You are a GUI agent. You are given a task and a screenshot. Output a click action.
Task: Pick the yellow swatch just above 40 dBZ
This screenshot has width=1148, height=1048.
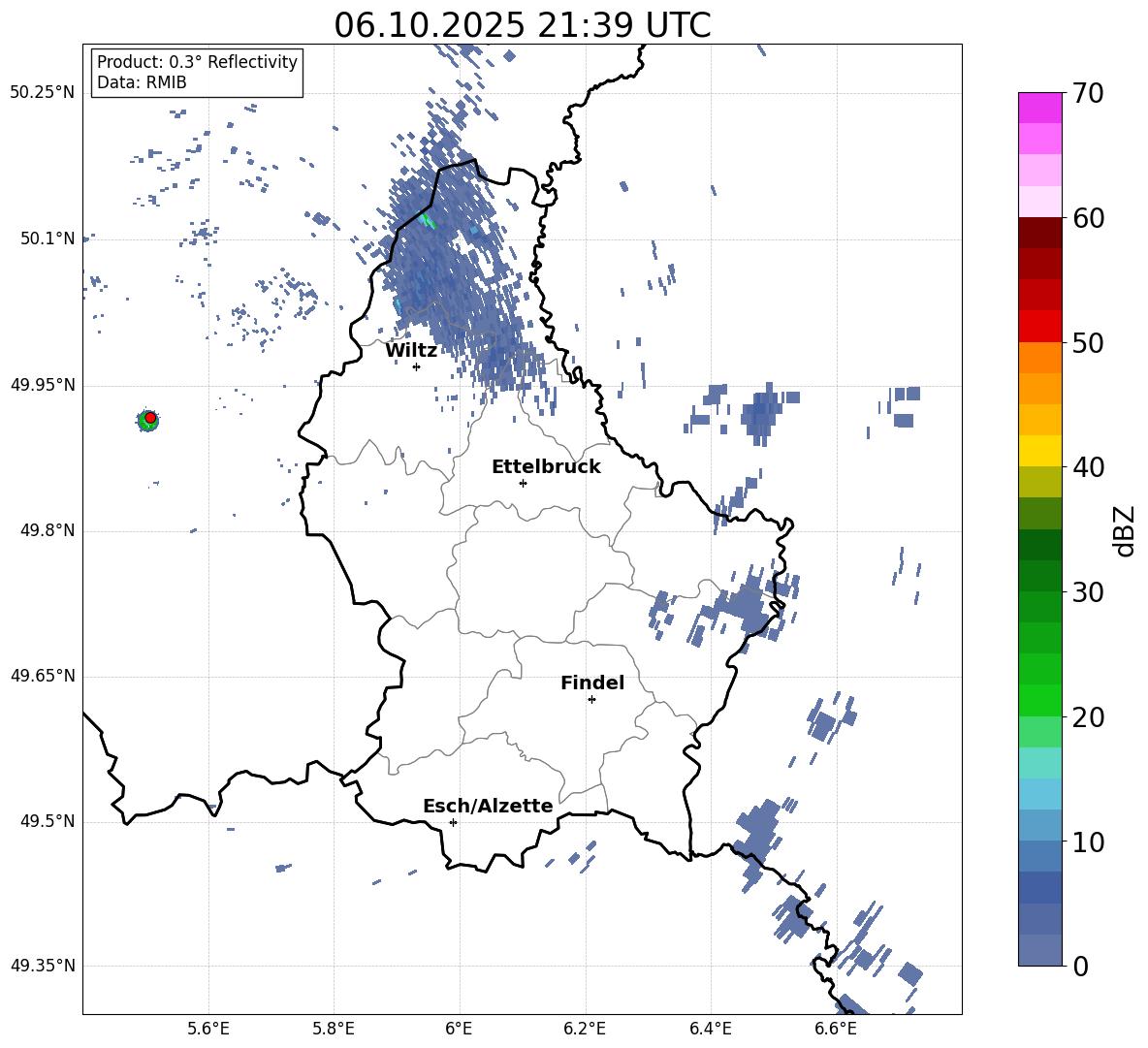1039,451
